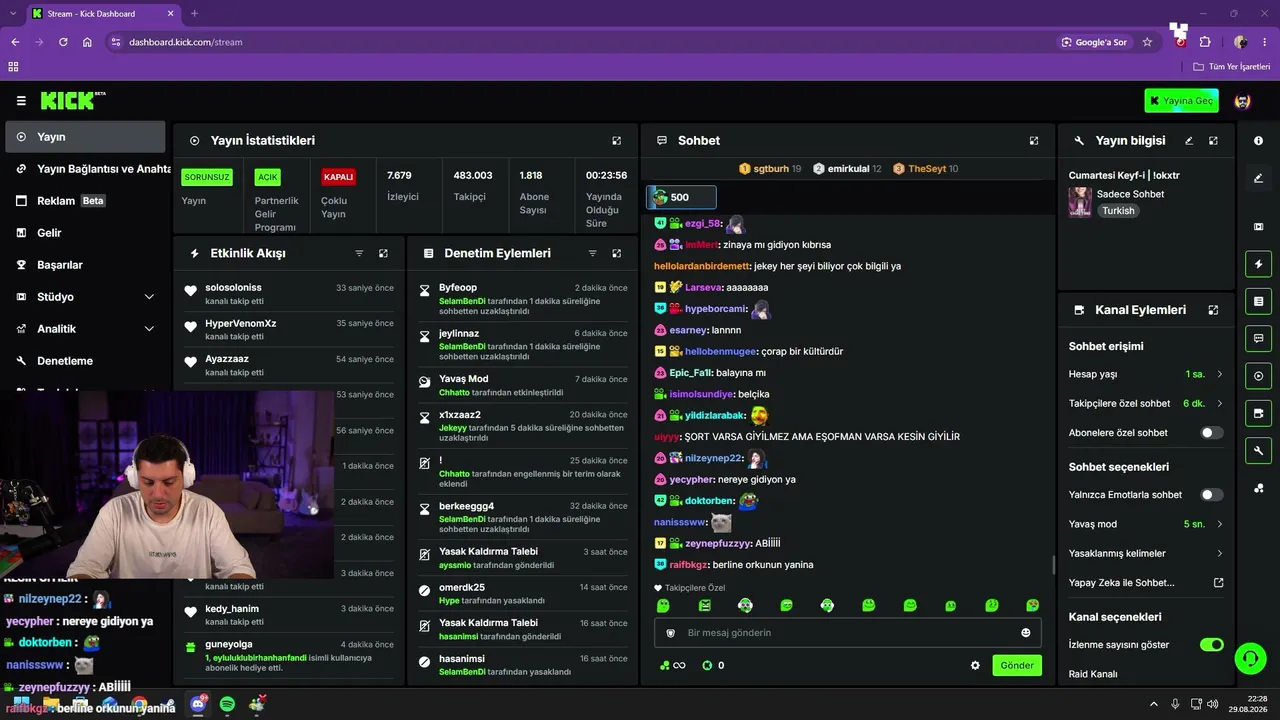Click the guneyolga subscription gift event
This screenshot has width=1280, height=720.
(290, 657)
